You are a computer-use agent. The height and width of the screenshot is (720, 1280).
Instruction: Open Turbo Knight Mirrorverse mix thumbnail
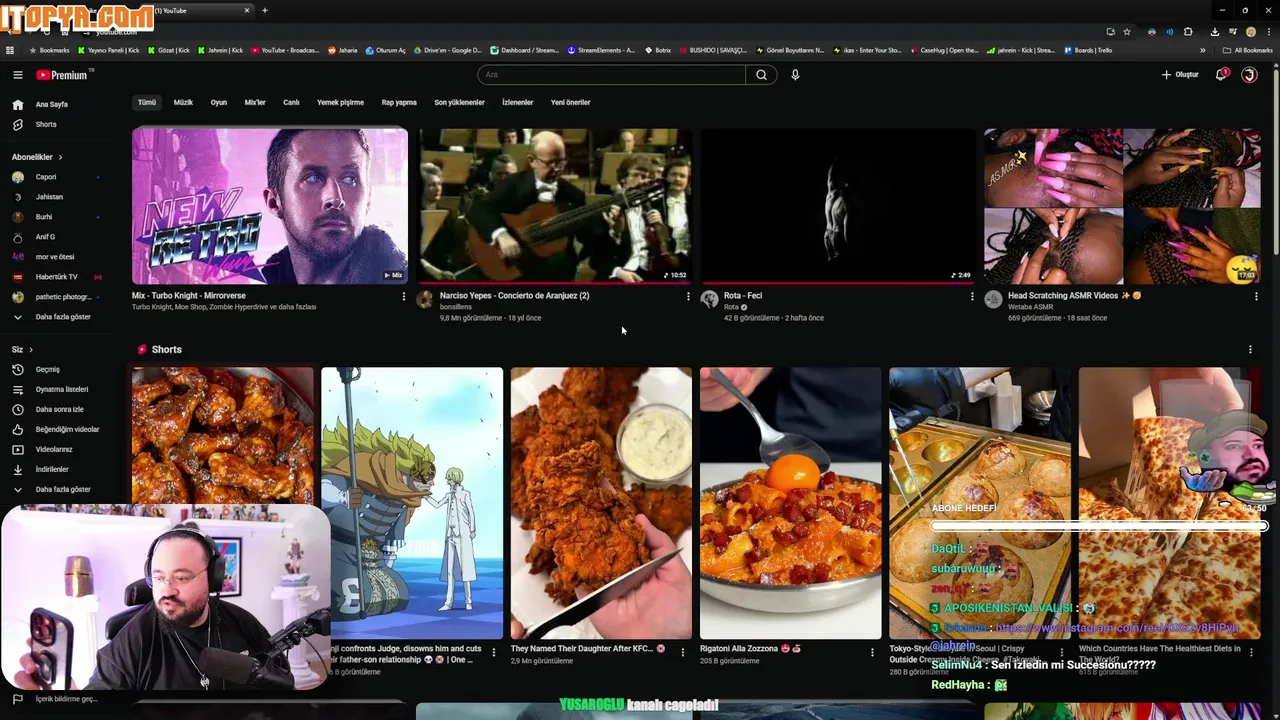pyautogui.click(x=270, y=205)
